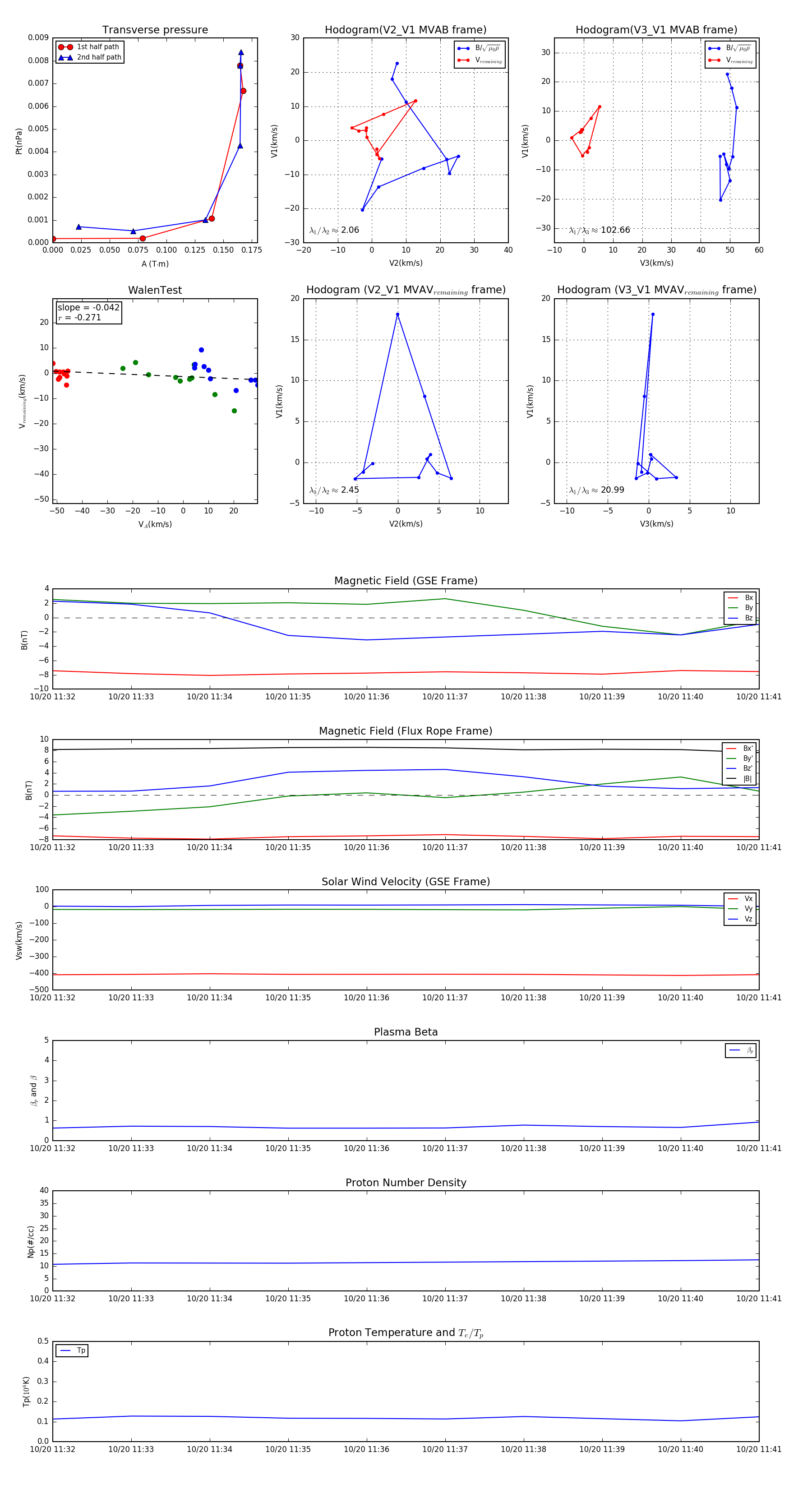The image size is (812, 1489).
Task: Select the 'By' legend entry in GSE plot
Action: [740, 607]
